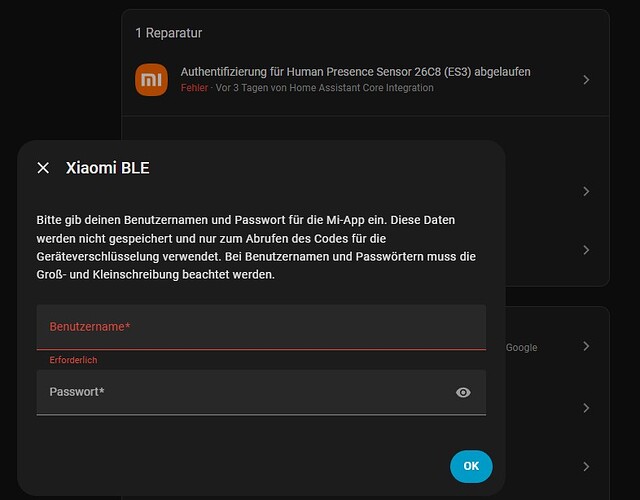Image resolution: width=640 pixels, height=500 pixels.
Task: Focus the Passwort input field
Action: point(240,392)
